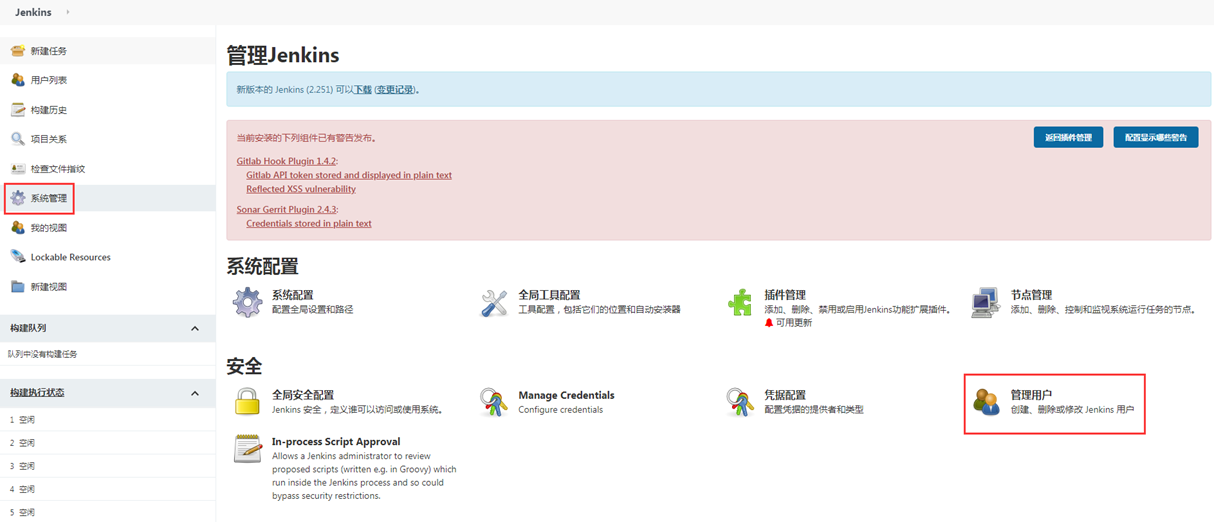Open the Sonar Gerrit Plugin 2.4.3 link
The width and height of the screenshot is (1214, 522).
coord(286,209)
